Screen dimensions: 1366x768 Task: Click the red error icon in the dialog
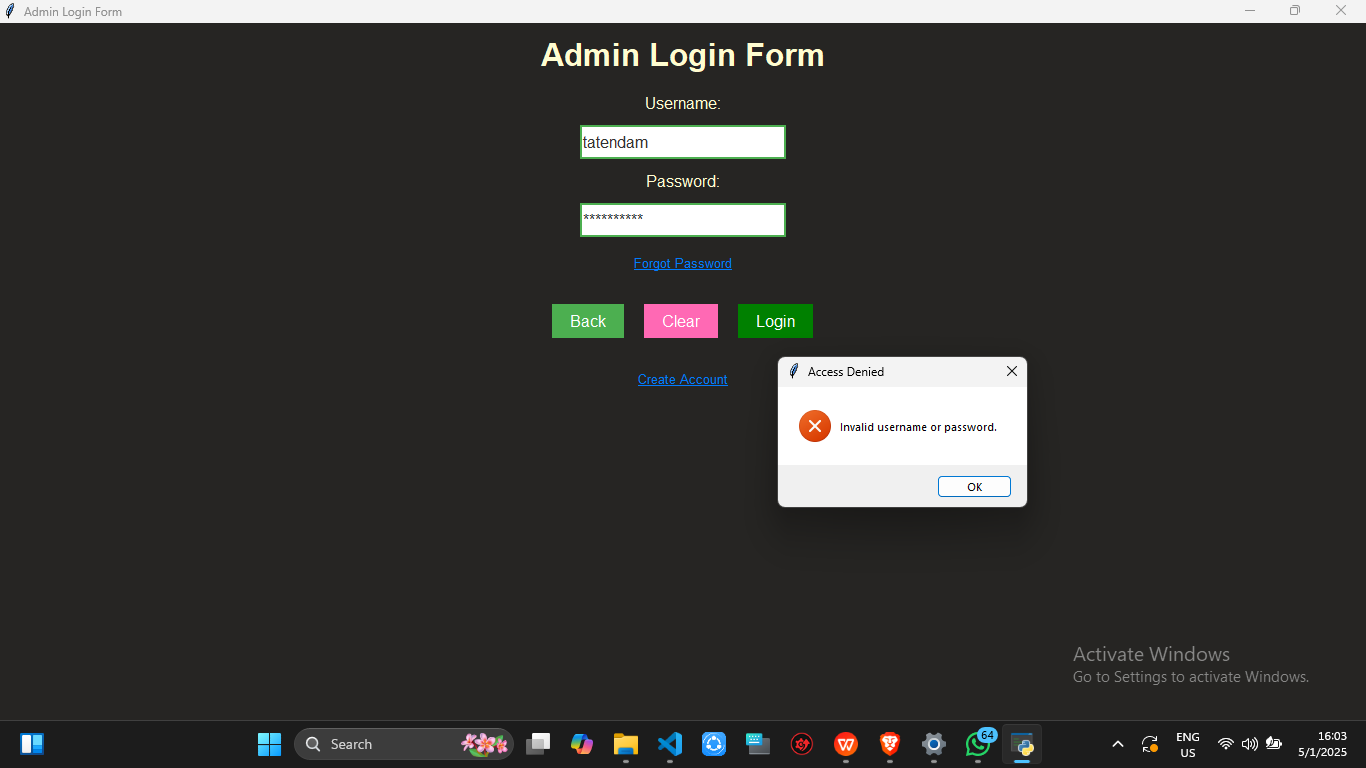815,427
